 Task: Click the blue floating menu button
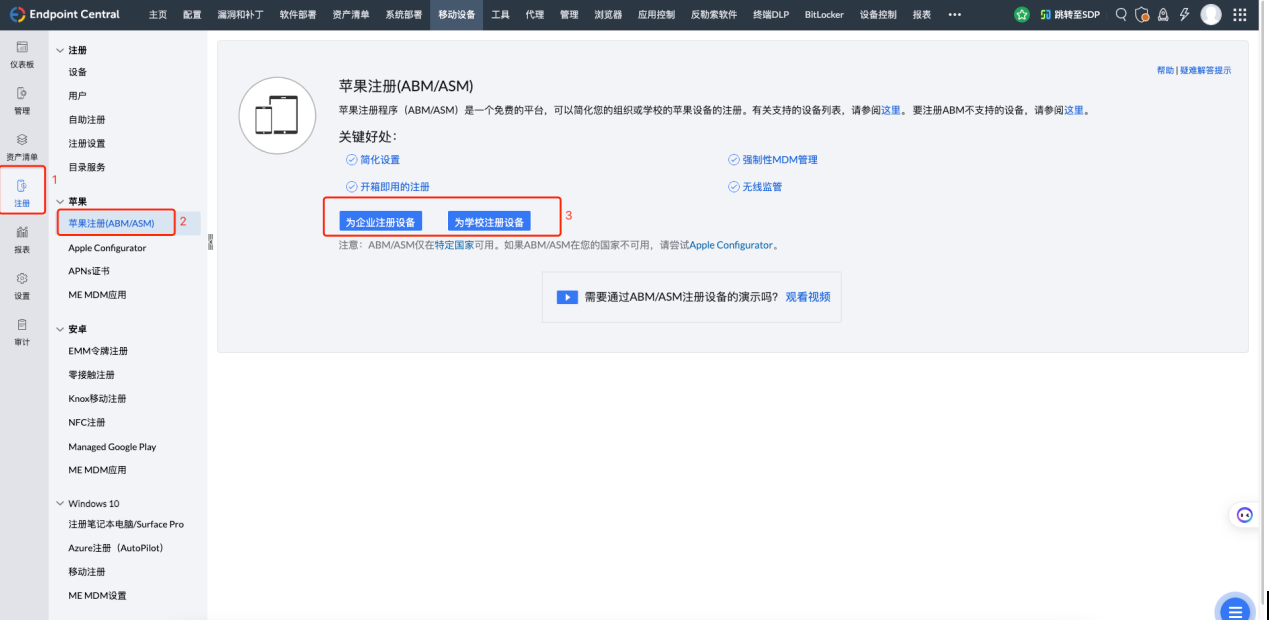point(1235,610)
